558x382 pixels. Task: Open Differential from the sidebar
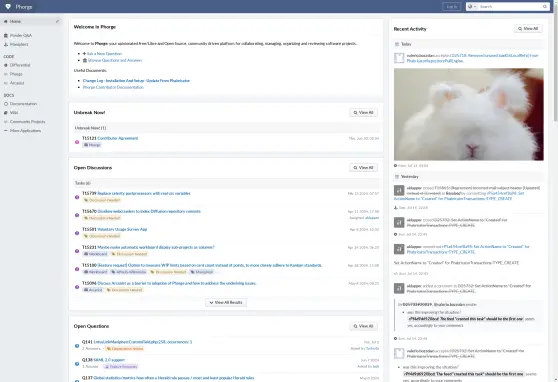20,65
